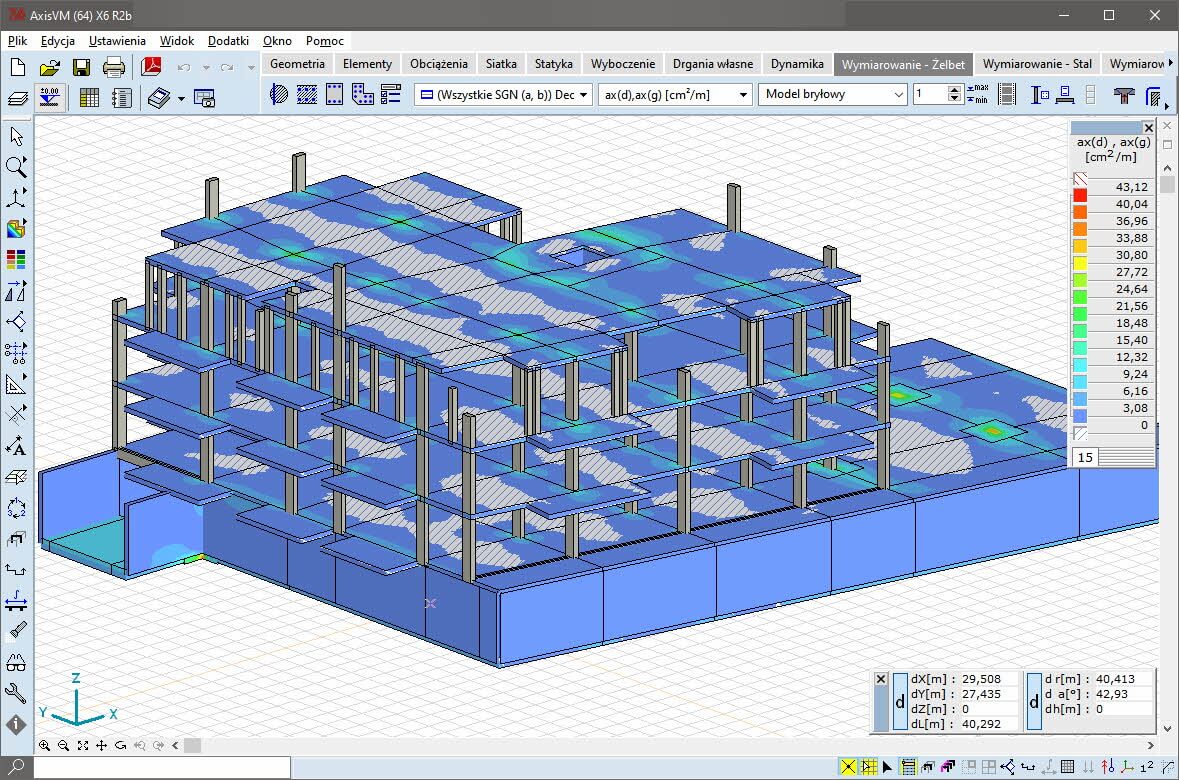The height and width of the screenshot is (780, 1179).
Task: Toggle the elevation level marker button
Action: tap(49, 98)
